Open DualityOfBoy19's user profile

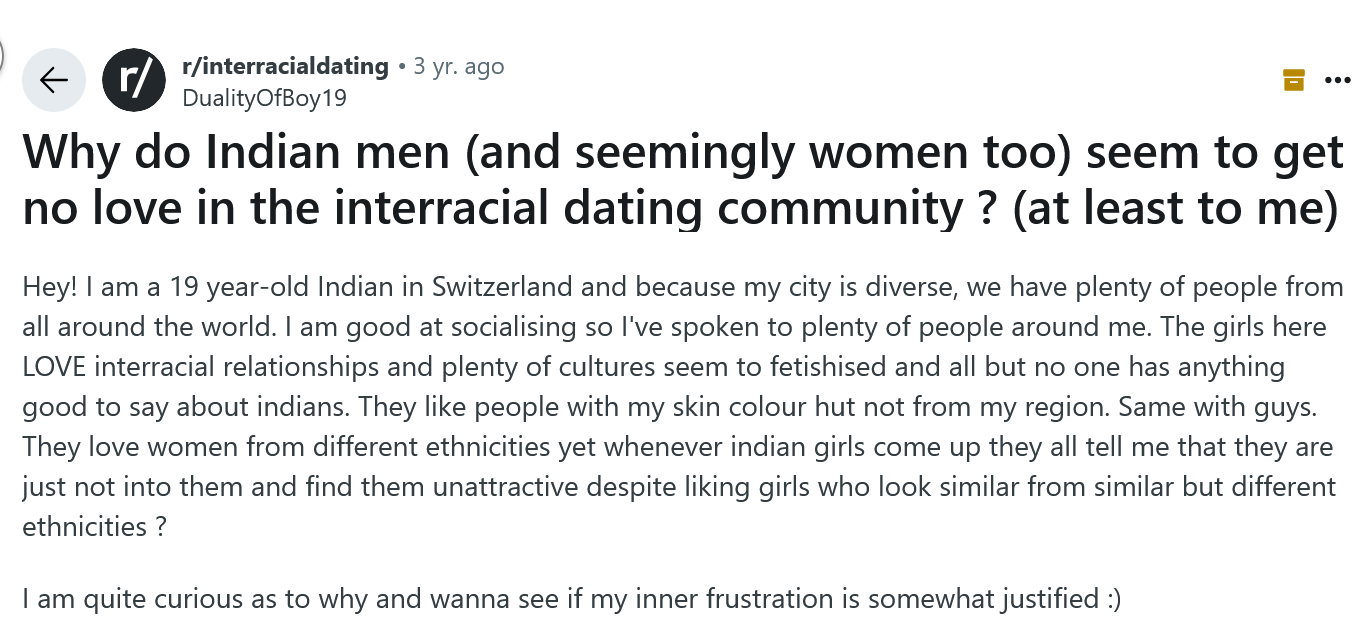[265, 97]
